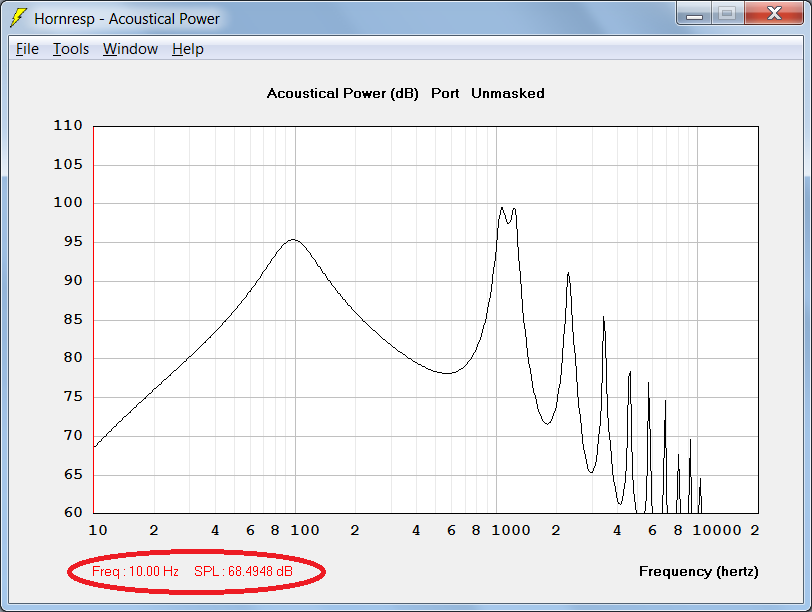Image resolution: width=812 pixels, height=612 pixels.
Task: Click the 60 label on the dB axis
Action: (x=73, y=512)
